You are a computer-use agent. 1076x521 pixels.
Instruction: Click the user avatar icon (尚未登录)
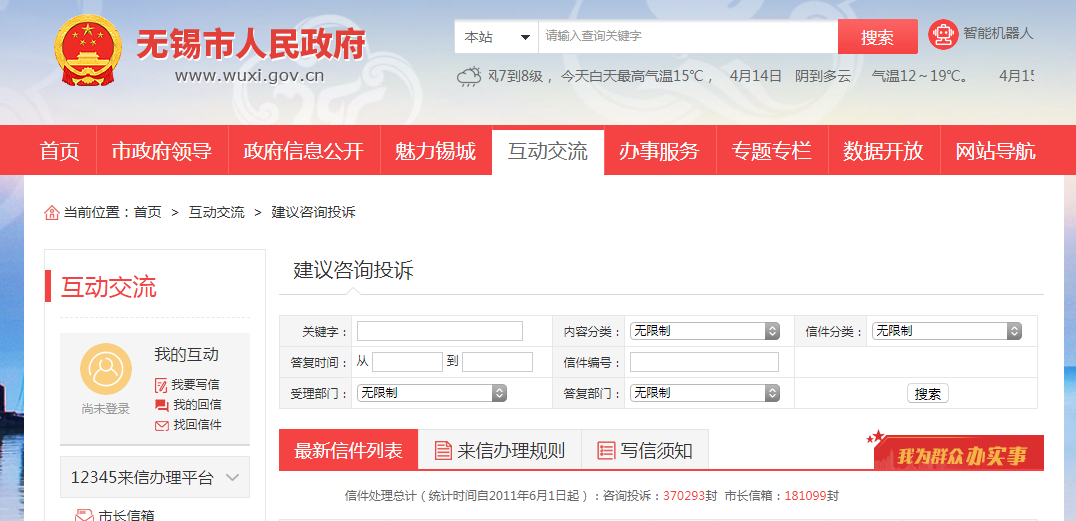coord(105,369)
